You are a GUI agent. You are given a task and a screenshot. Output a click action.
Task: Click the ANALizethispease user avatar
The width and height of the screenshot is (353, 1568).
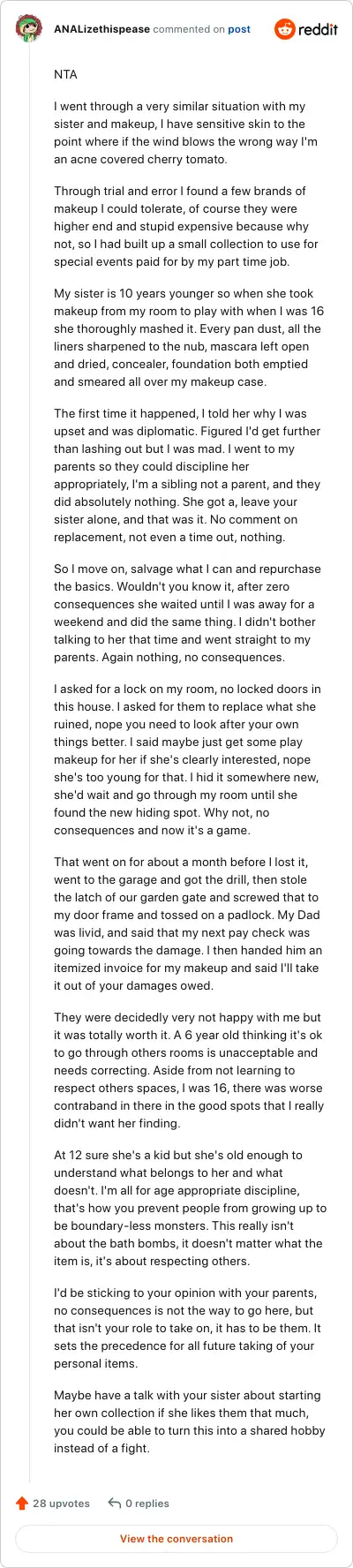click(29, 29)
